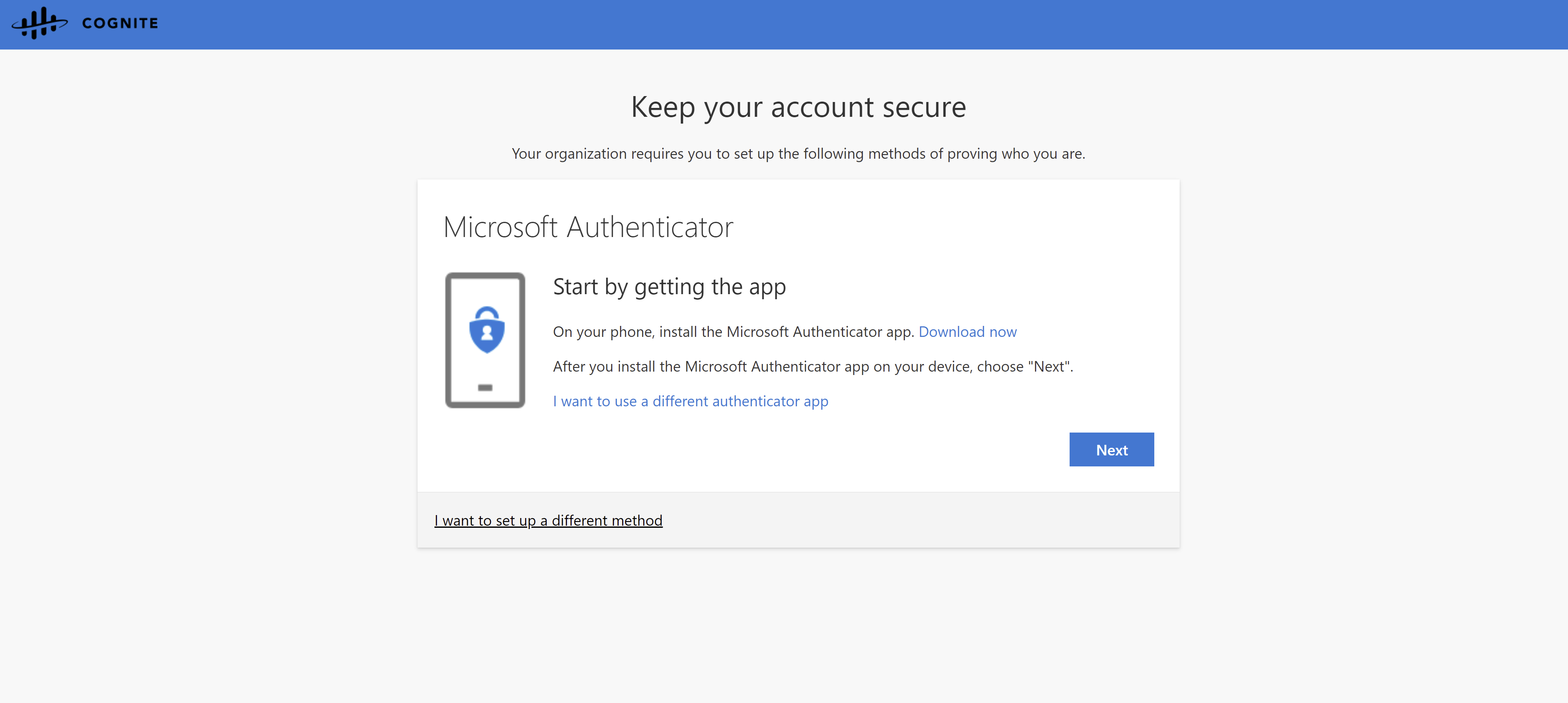
Task: Click the phone home button graphic
Action: (x=485, y=388)
